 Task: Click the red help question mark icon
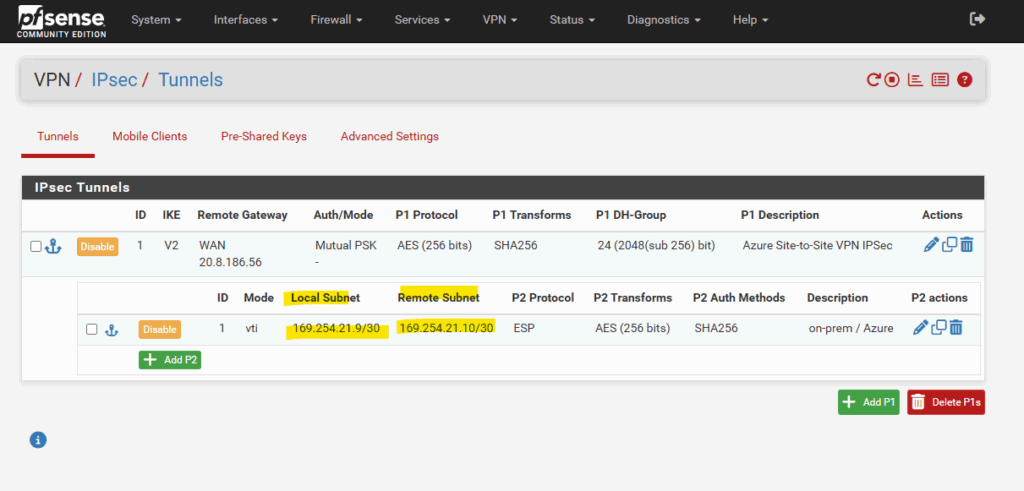point(964,80)
